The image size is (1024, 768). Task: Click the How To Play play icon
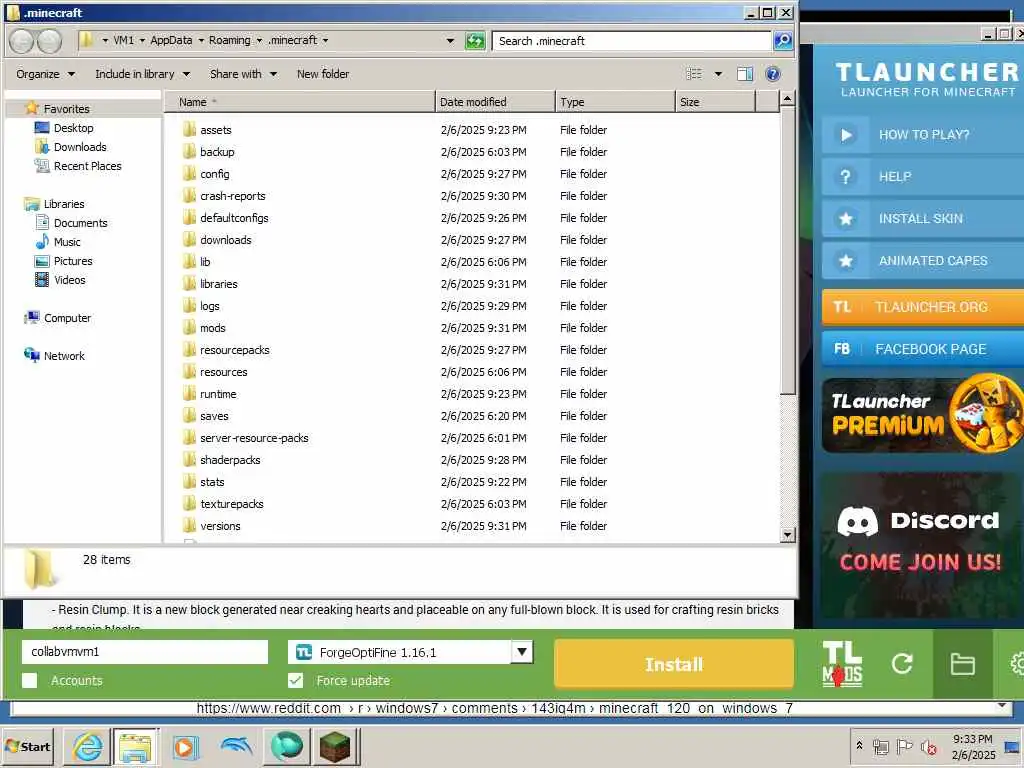[x=846, y=135]
